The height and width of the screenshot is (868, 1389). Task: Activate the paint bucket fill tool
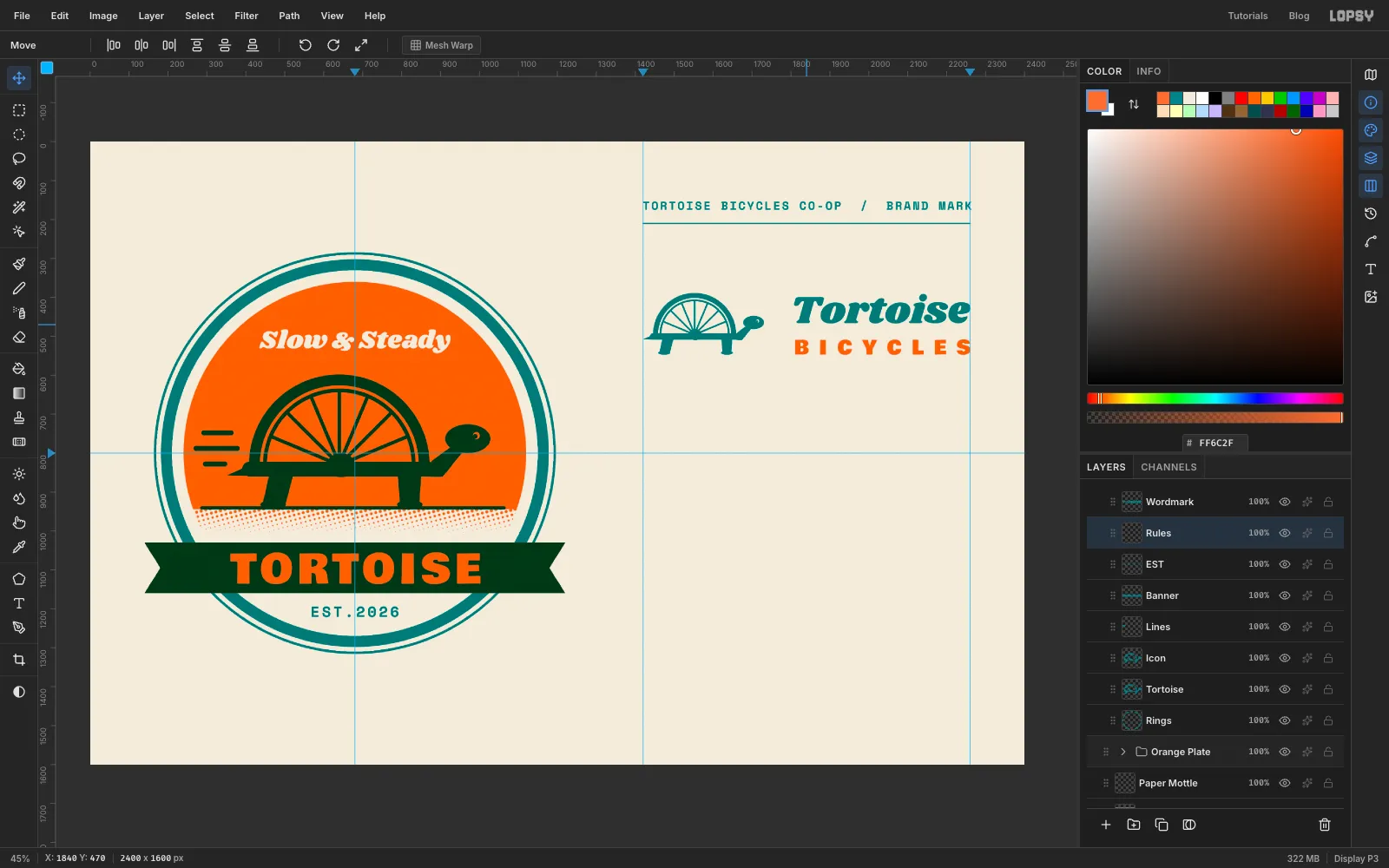19,369
